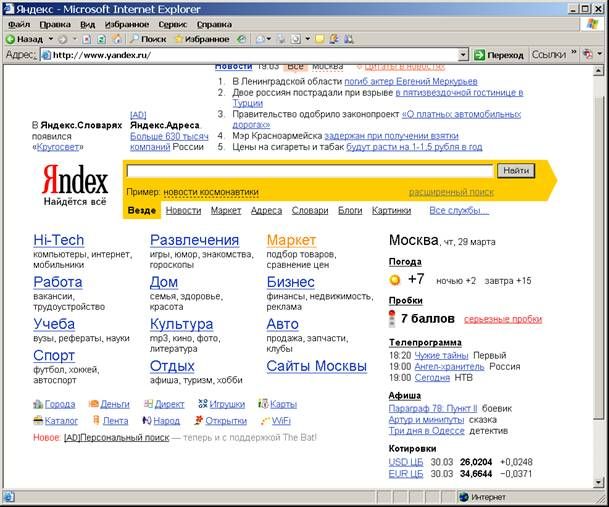Open the Forward button history dropdown
This screenshot has height=507, width=609.
[75, 39]
